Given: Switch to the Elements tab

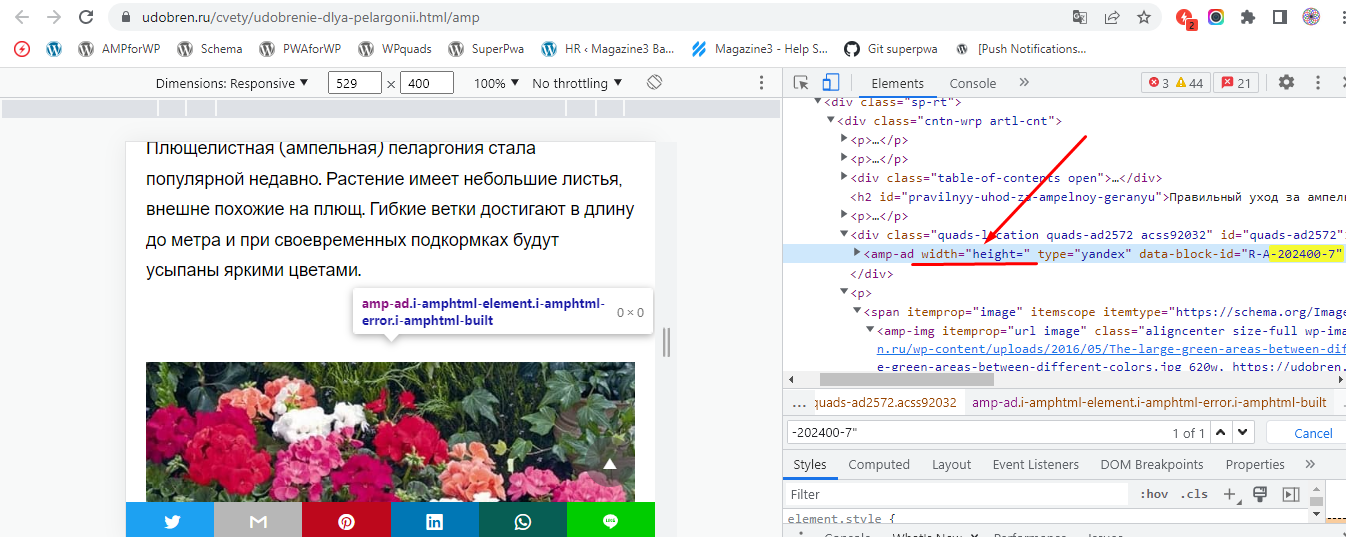Looking at the screenshot, I should 897,83.
